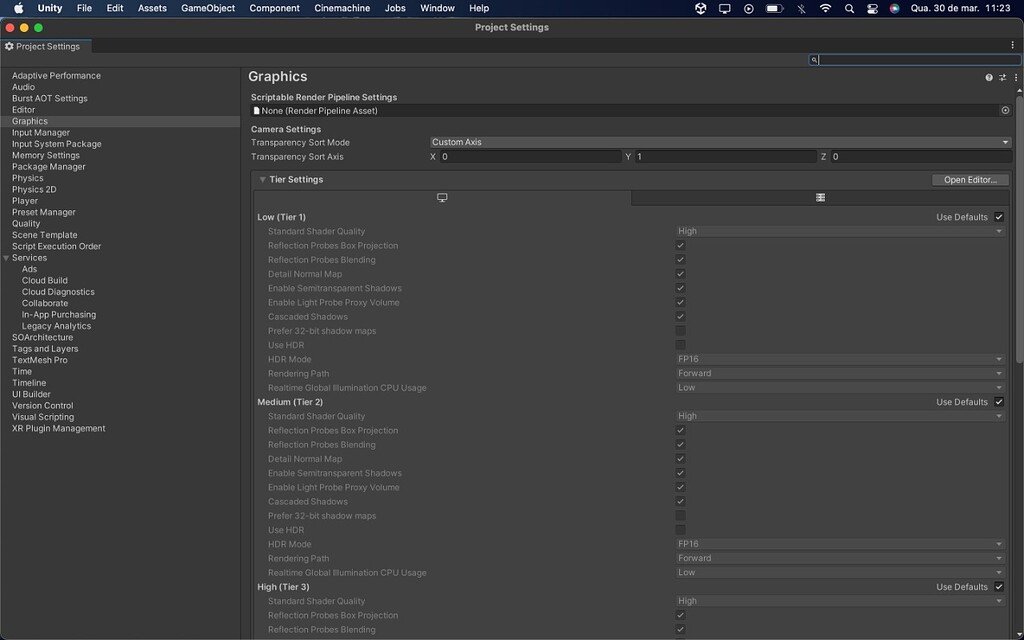Select Quality in the settings sidebar
1024x640 pixels.
(x=26, y=223)
